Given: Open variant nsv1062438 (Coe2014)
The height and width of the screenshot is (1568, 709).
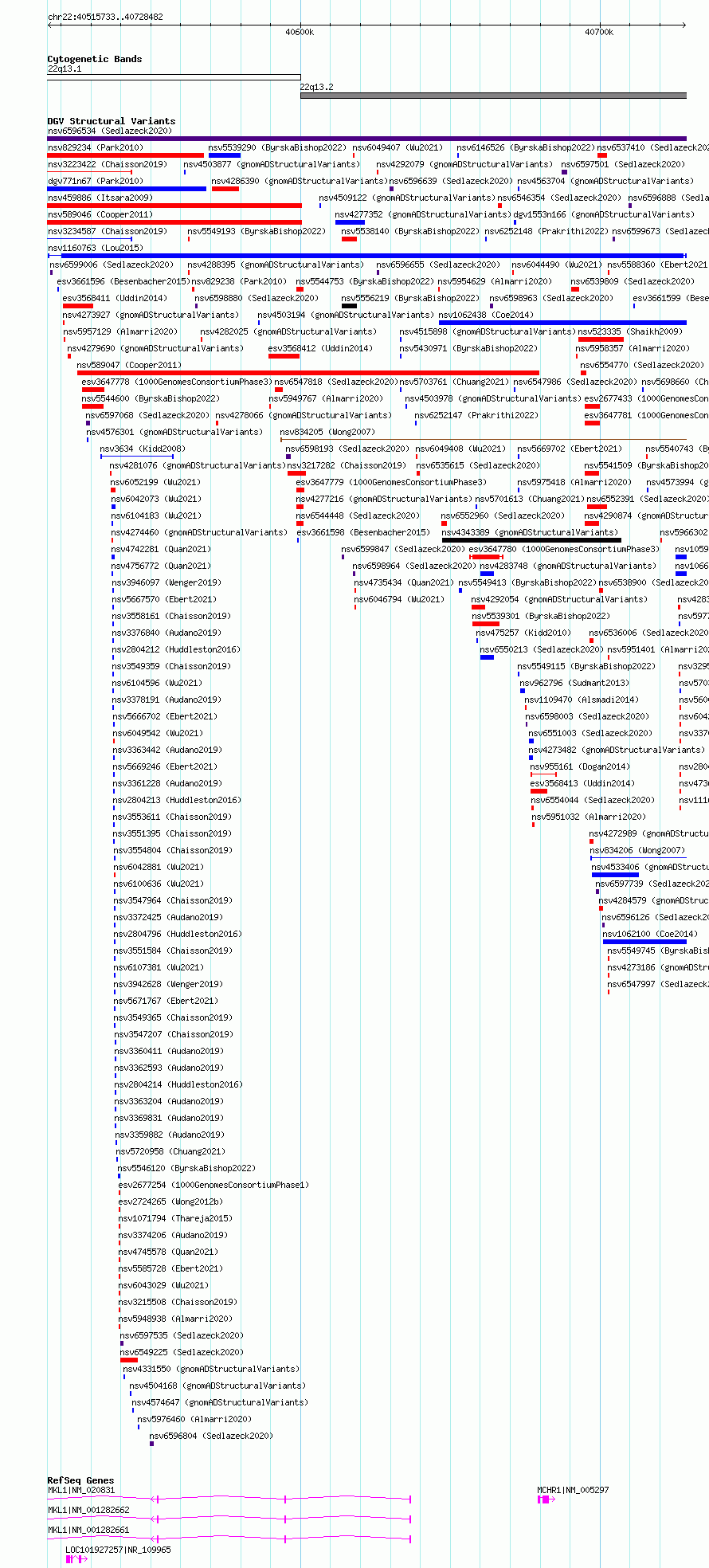Looking at the screenshot, I should (486, 315).
